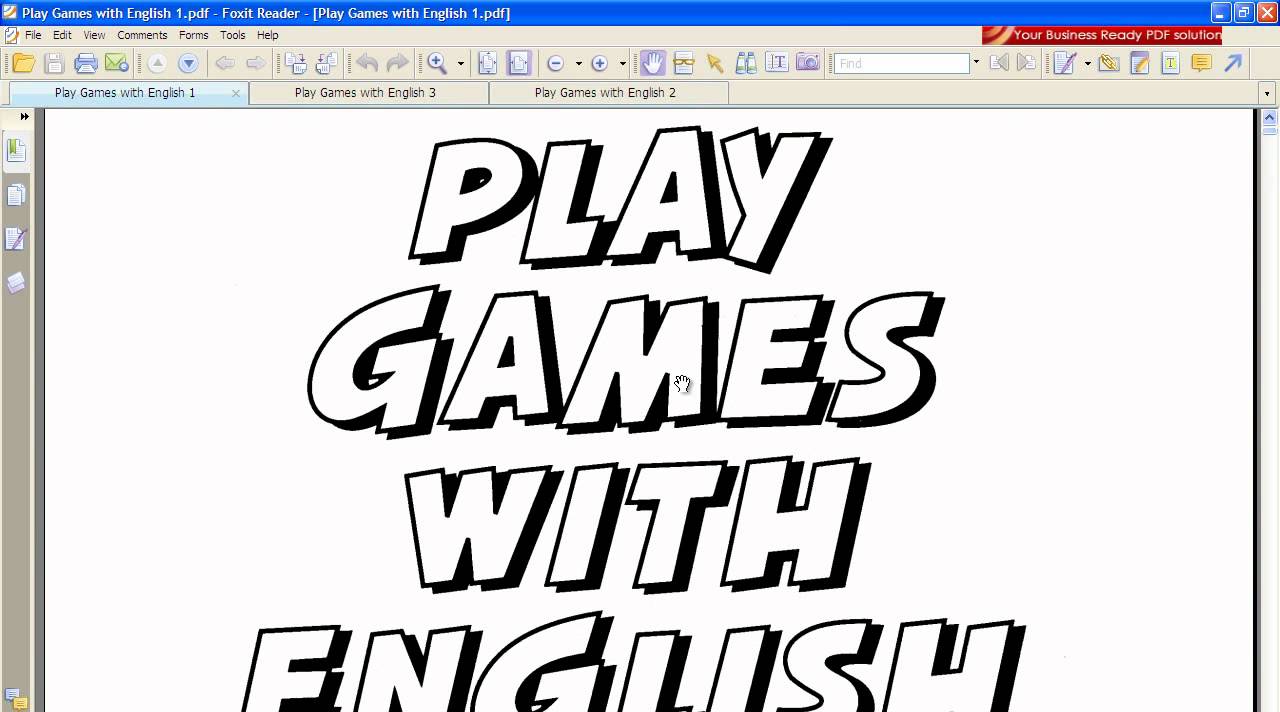Click the Your Business Ready PDF solution banner
Image resolution: width=1280 pixels, height=712 pixels.
click(x=1102, y=35)
